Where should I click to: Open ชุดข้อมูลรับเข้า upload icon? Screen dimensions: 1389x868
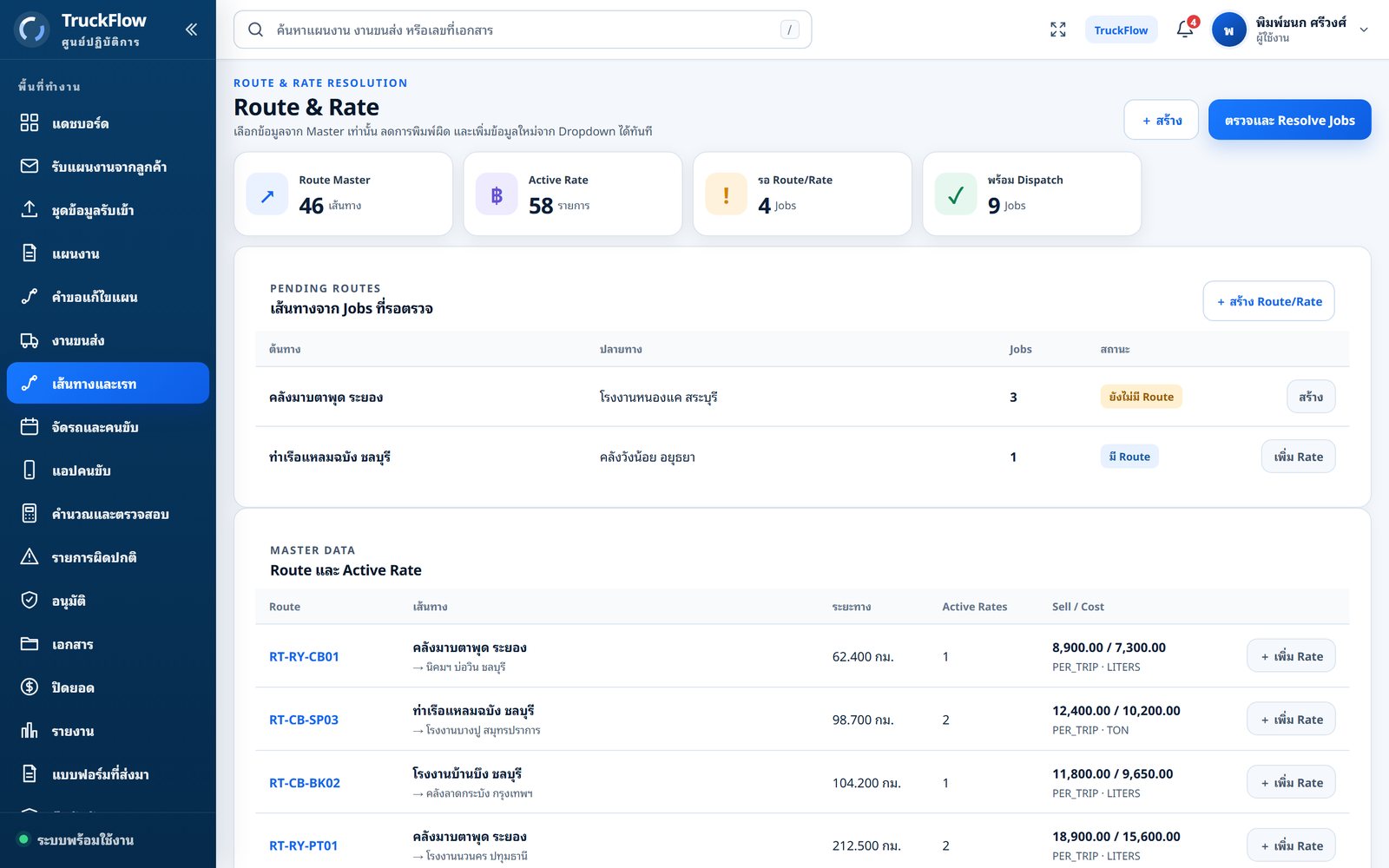click(x=30, y=209)
